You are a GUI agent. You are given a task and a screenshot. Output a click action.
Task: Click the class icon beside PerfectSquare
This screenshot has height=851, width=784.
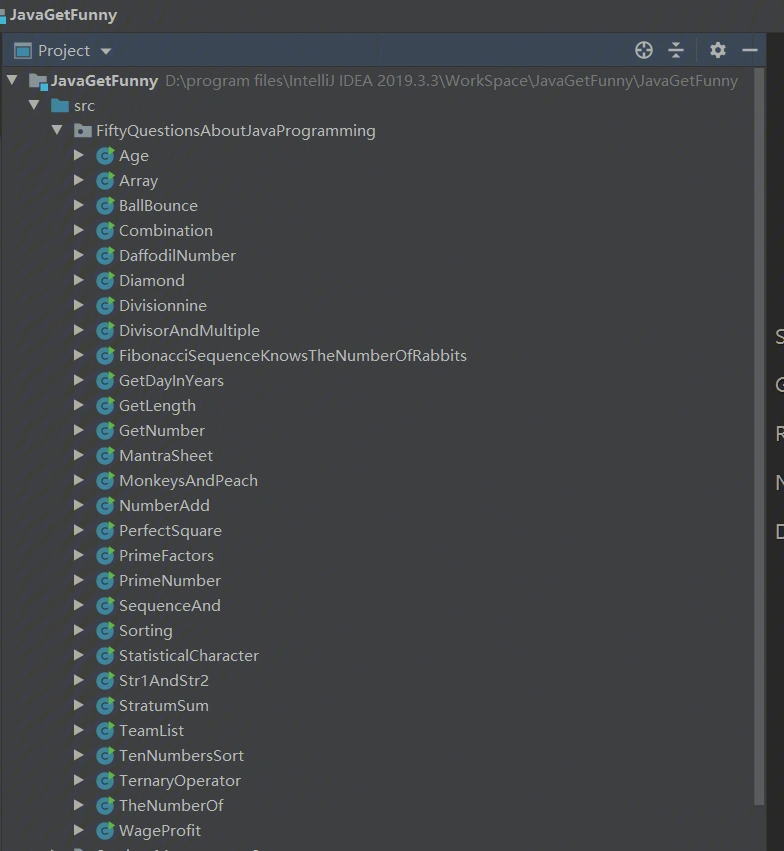(105, 530)
